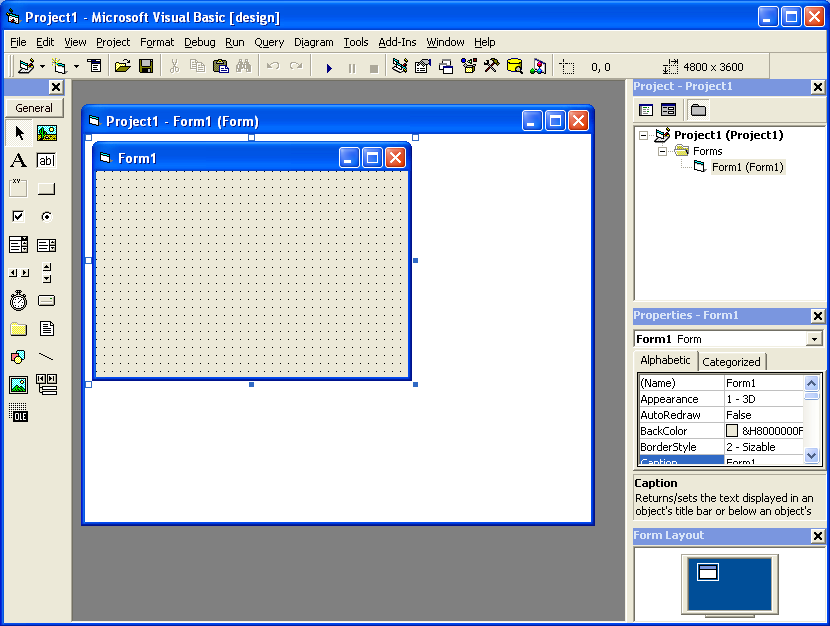Click View Code in the Project panel
The height and width of the screenshot is (626, 830).
pyautogui.click(x=646, y=110)
